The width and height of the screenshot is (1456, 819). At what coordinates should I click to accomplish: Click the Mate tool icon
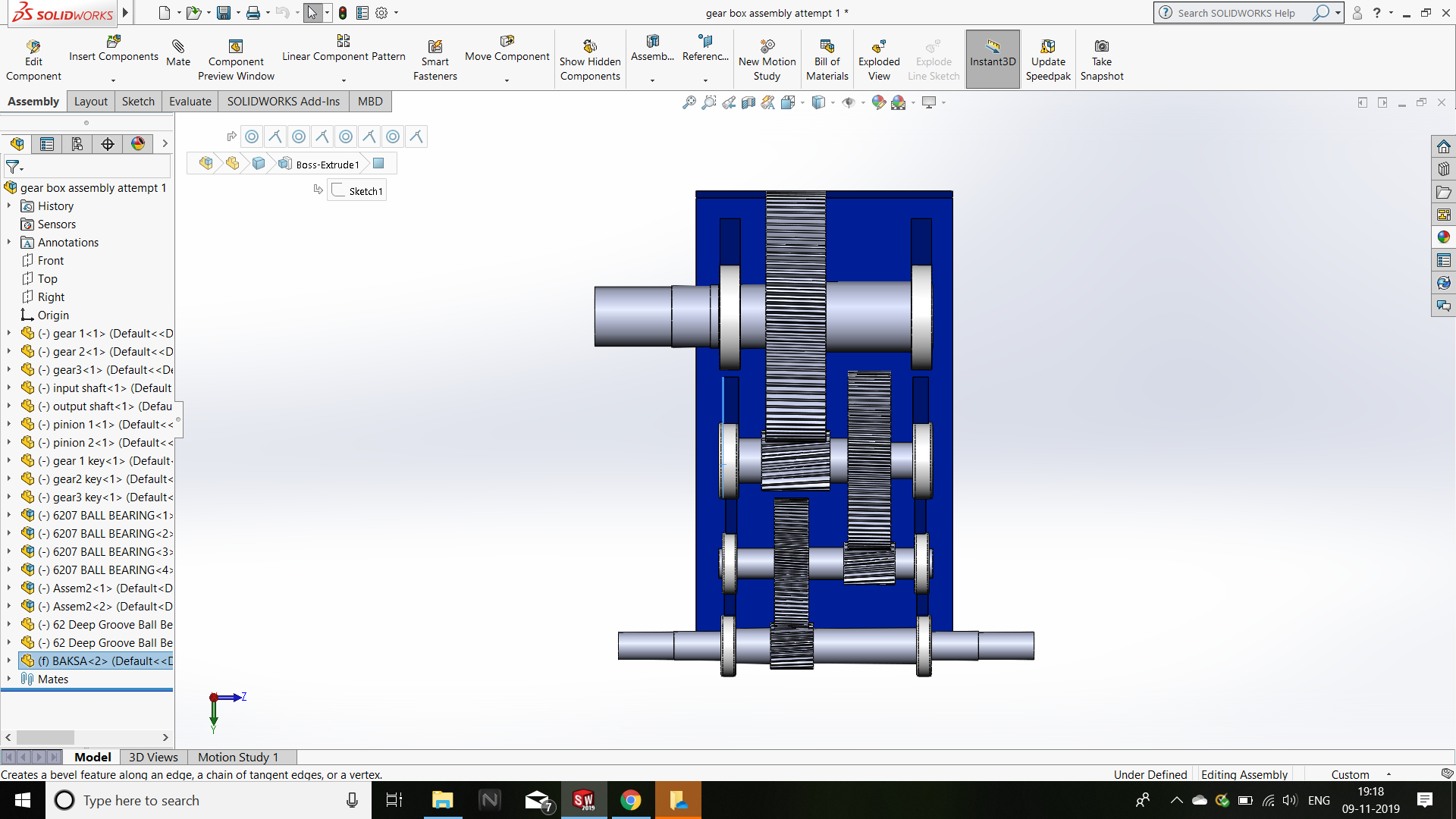[x=178, y=46]
